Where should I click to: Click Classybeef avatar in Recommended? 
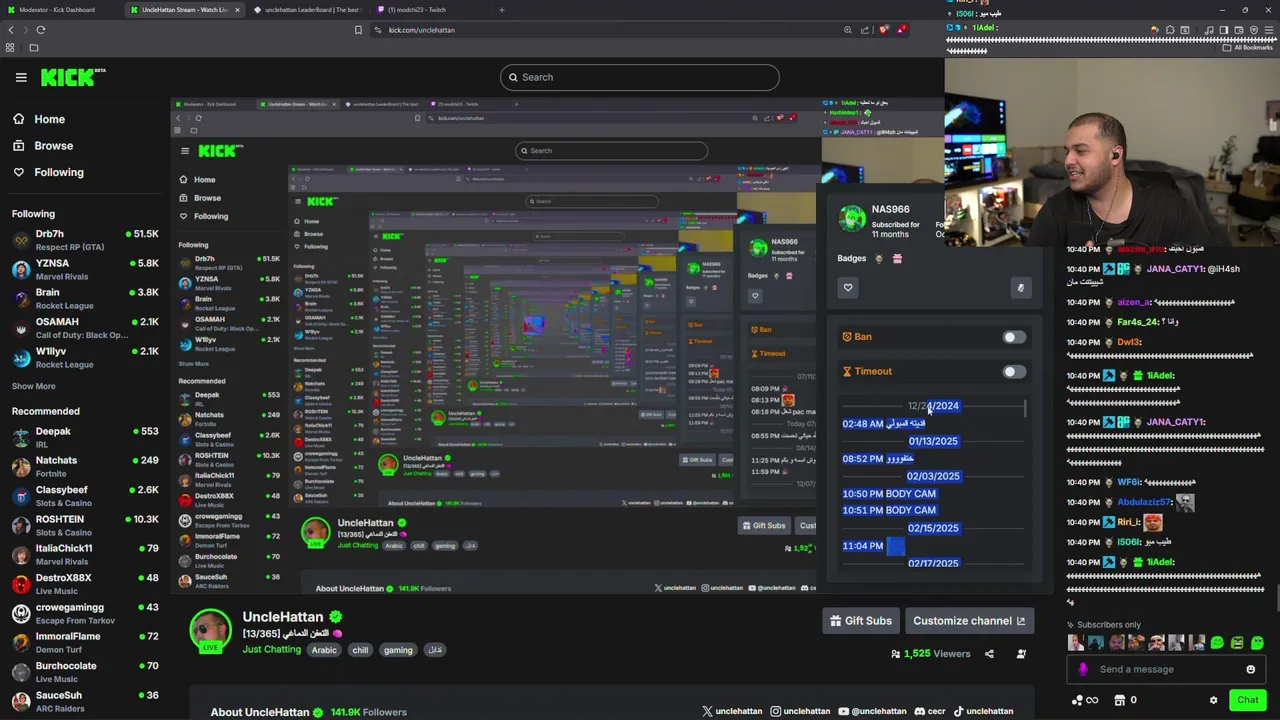pos(21,496)
